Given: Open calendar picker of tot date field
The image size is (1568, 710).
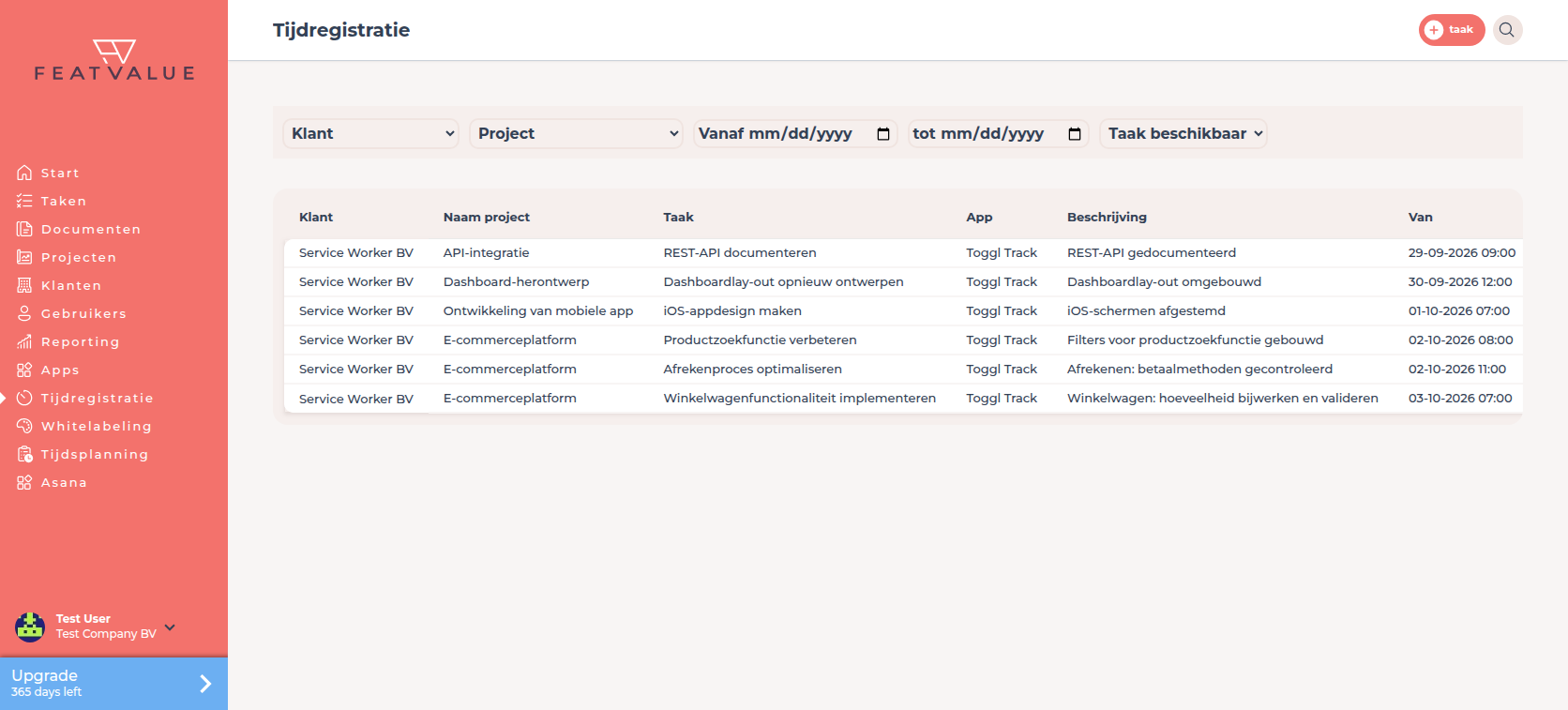Looking at the screenshot, I should tap(1075, 134).
